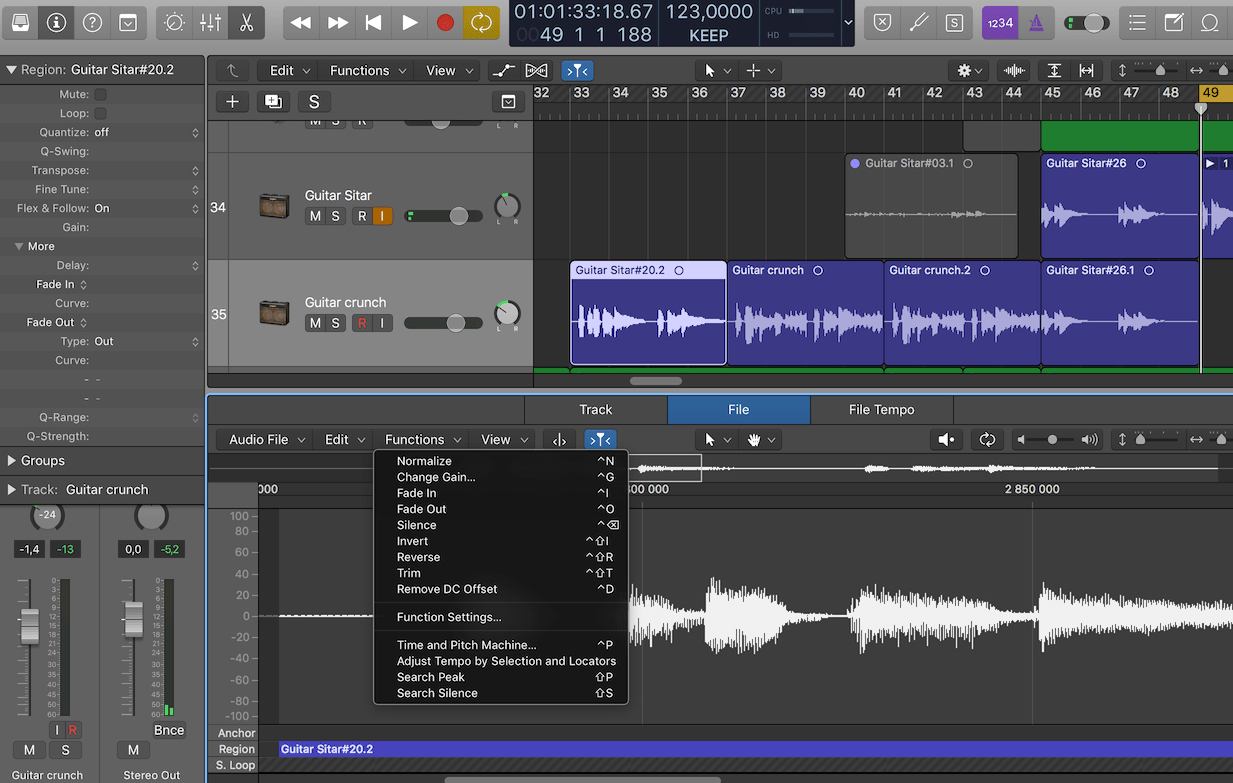Collapse the More section in Region inspector
This screenshot has height=783, width=1233.
coord(20,246)
